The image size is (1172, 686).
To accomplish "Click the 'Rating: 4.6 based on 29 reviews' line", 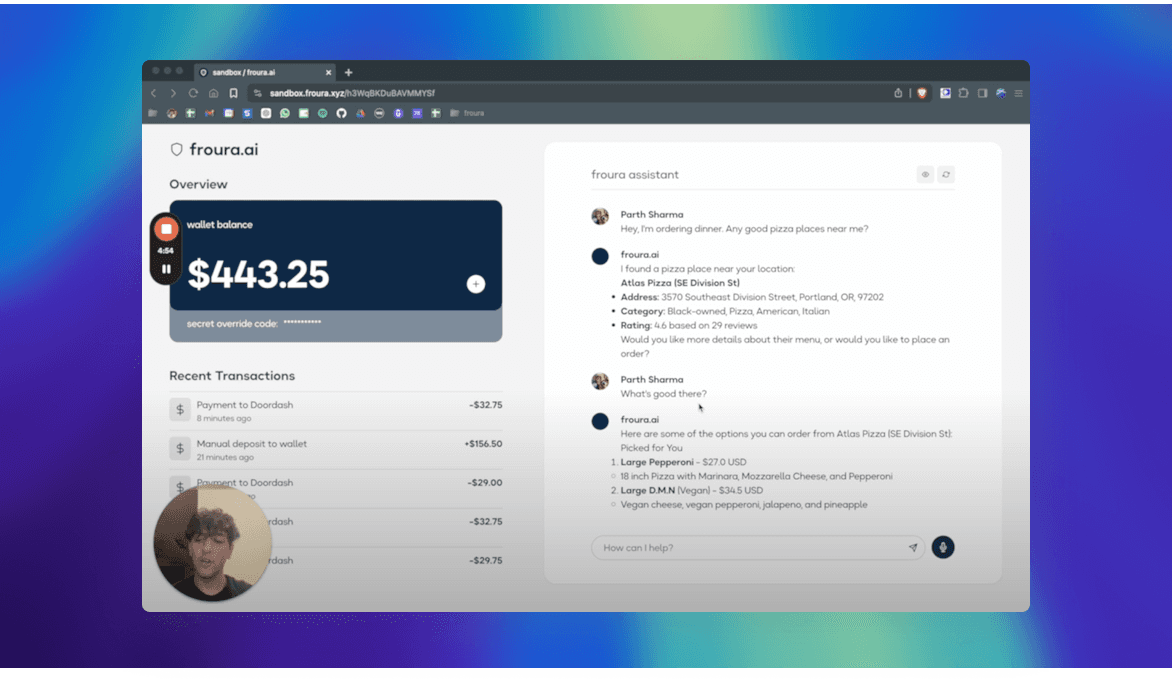I will click(688, 326).
